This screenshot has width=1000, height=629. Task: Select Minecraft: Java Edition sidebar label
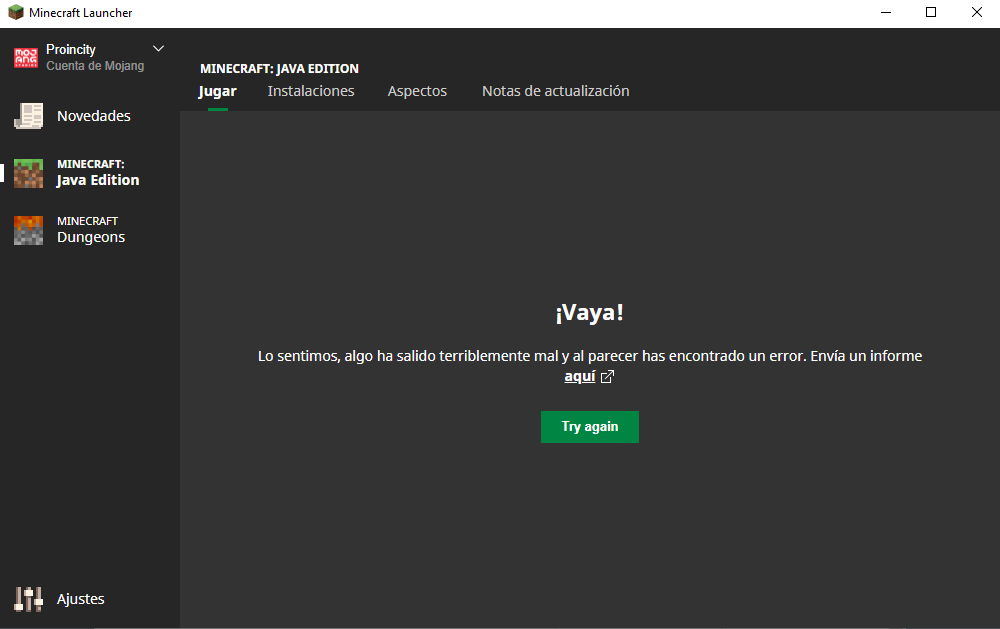click(98, 173)
